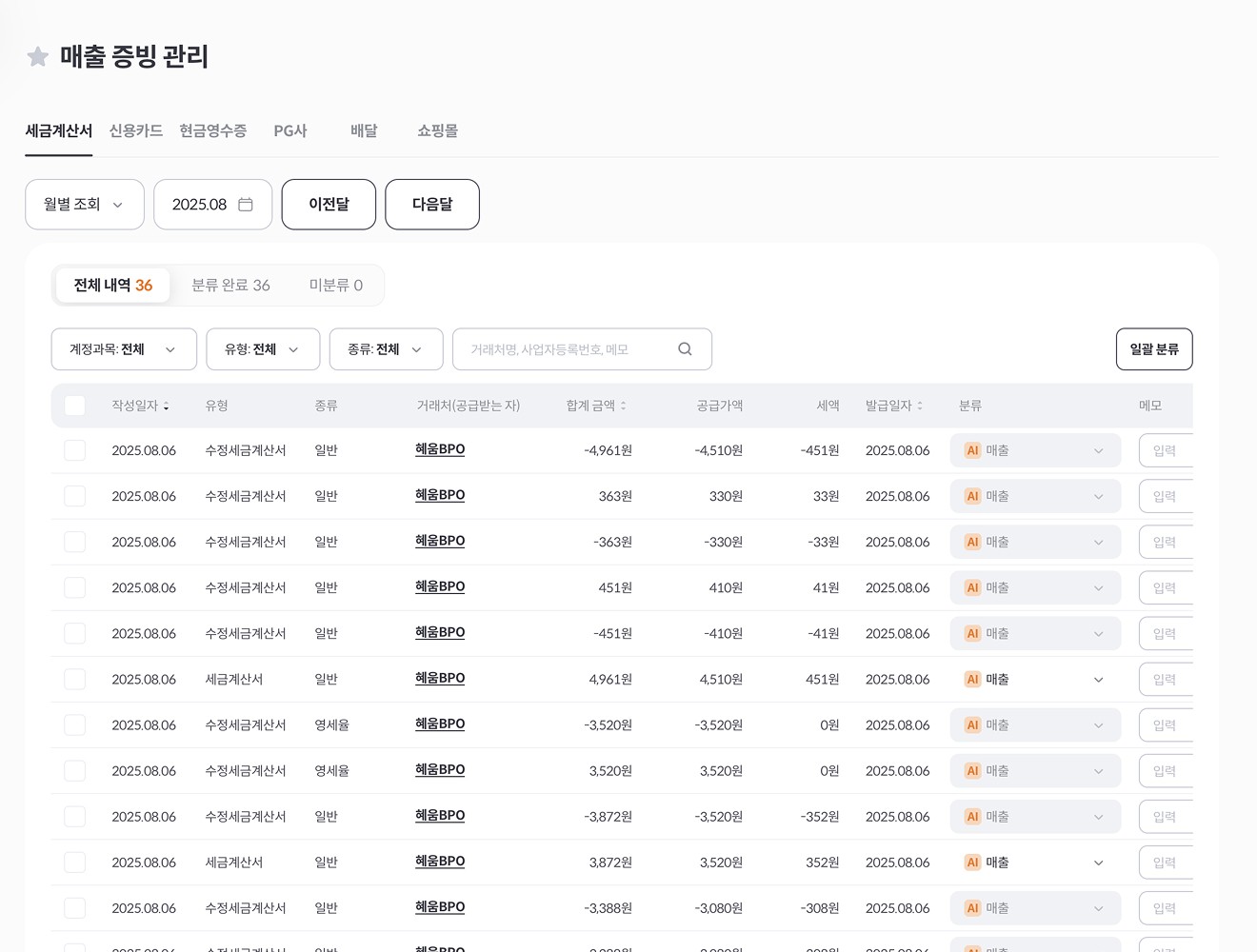Viewport: 1257px width, 952px height.
Task: Click the search magnifier icon
Action: coord(685,348)
